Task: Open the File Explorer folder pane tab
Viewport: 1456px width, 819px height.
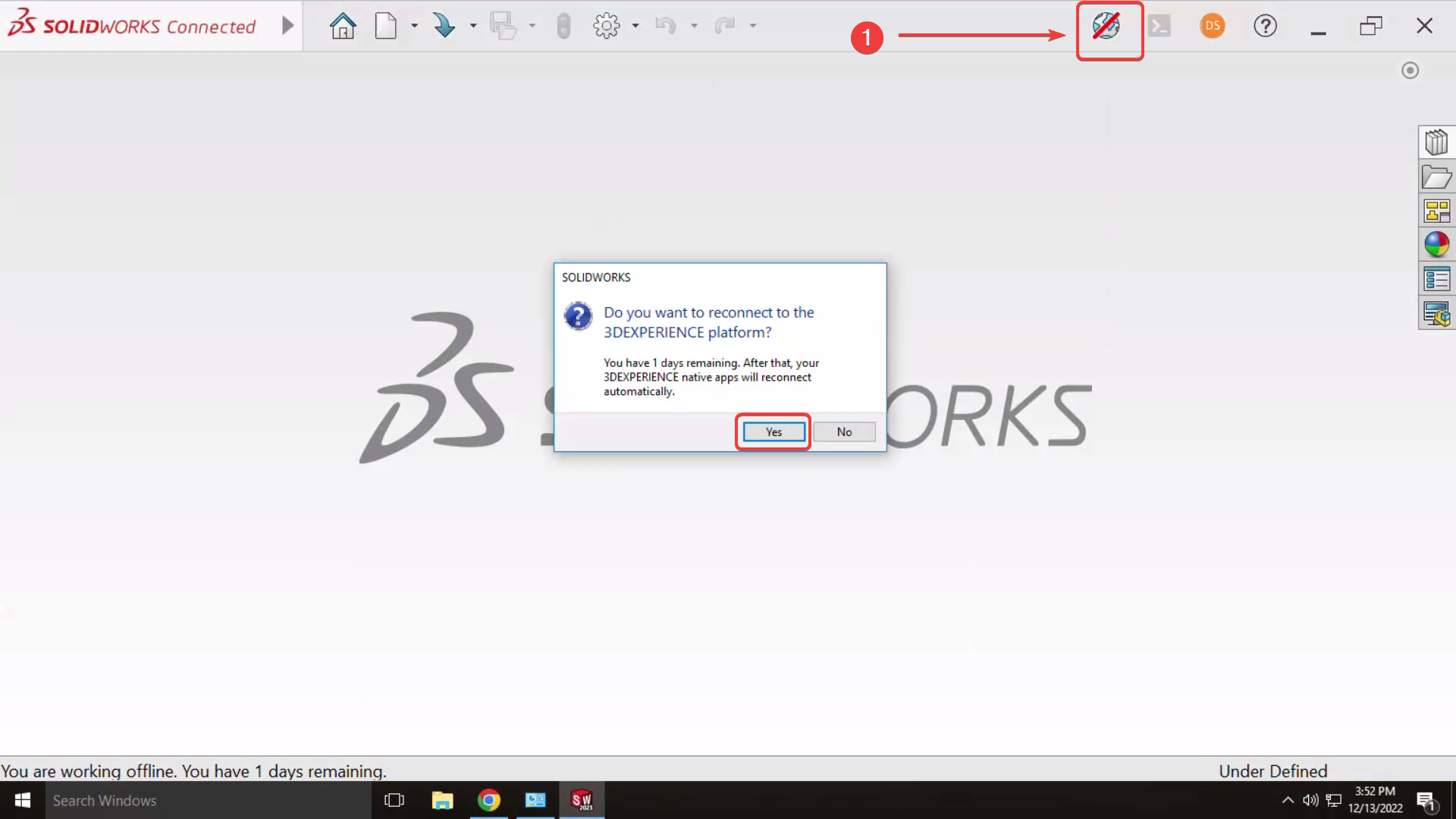Action: coord(1436,177)
